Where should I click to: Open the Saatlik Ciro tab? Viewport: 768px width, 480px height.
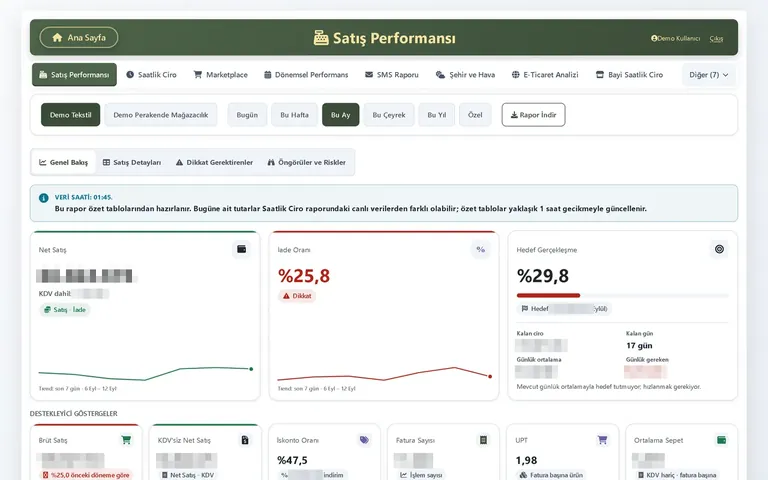[x=151, y=74]
